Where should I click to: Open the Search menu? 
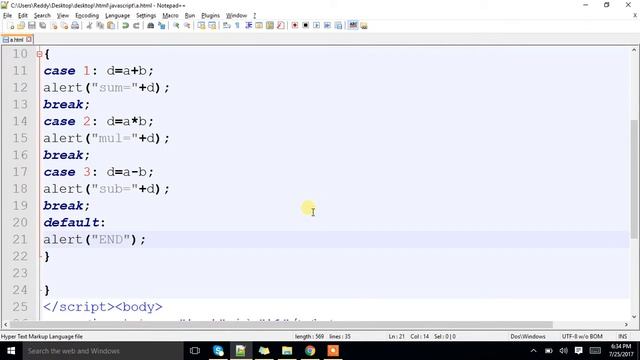tap(42, 16)
